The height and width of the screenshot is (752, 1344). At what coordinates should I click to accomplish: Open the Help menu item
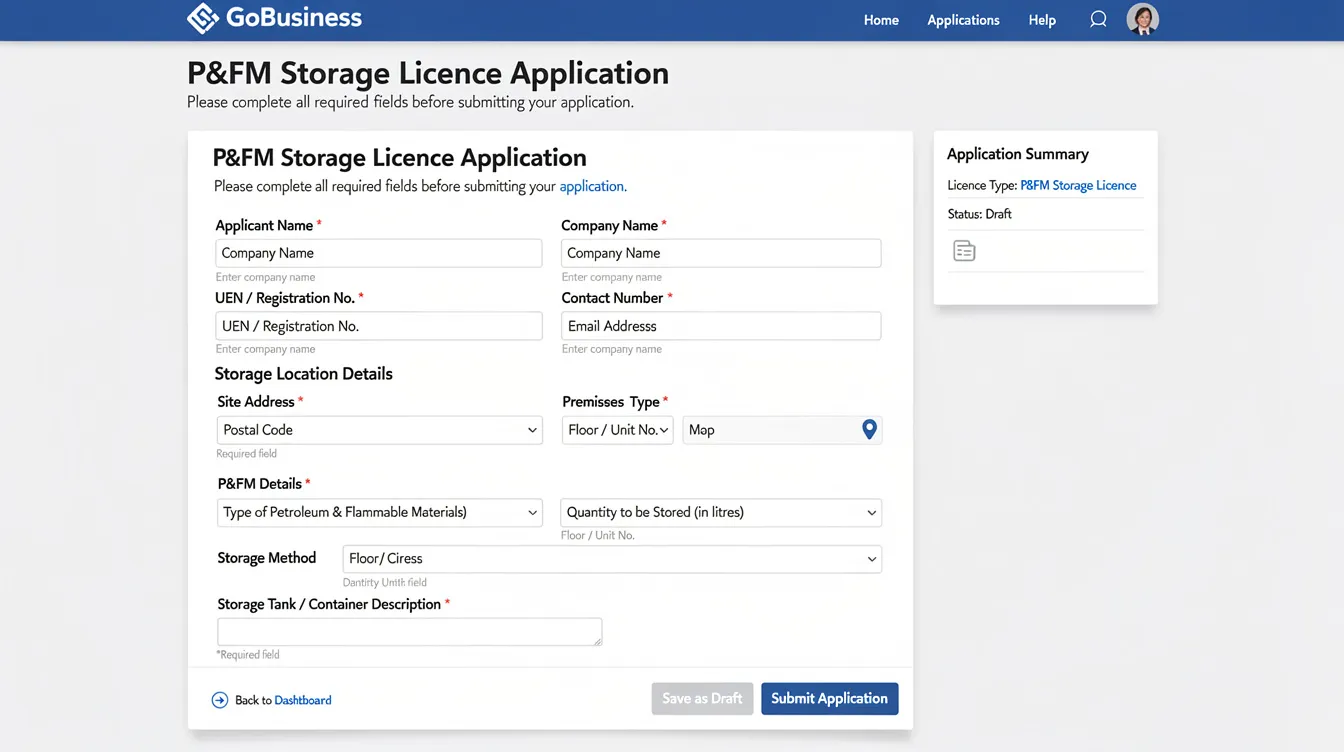point(1042,20)
